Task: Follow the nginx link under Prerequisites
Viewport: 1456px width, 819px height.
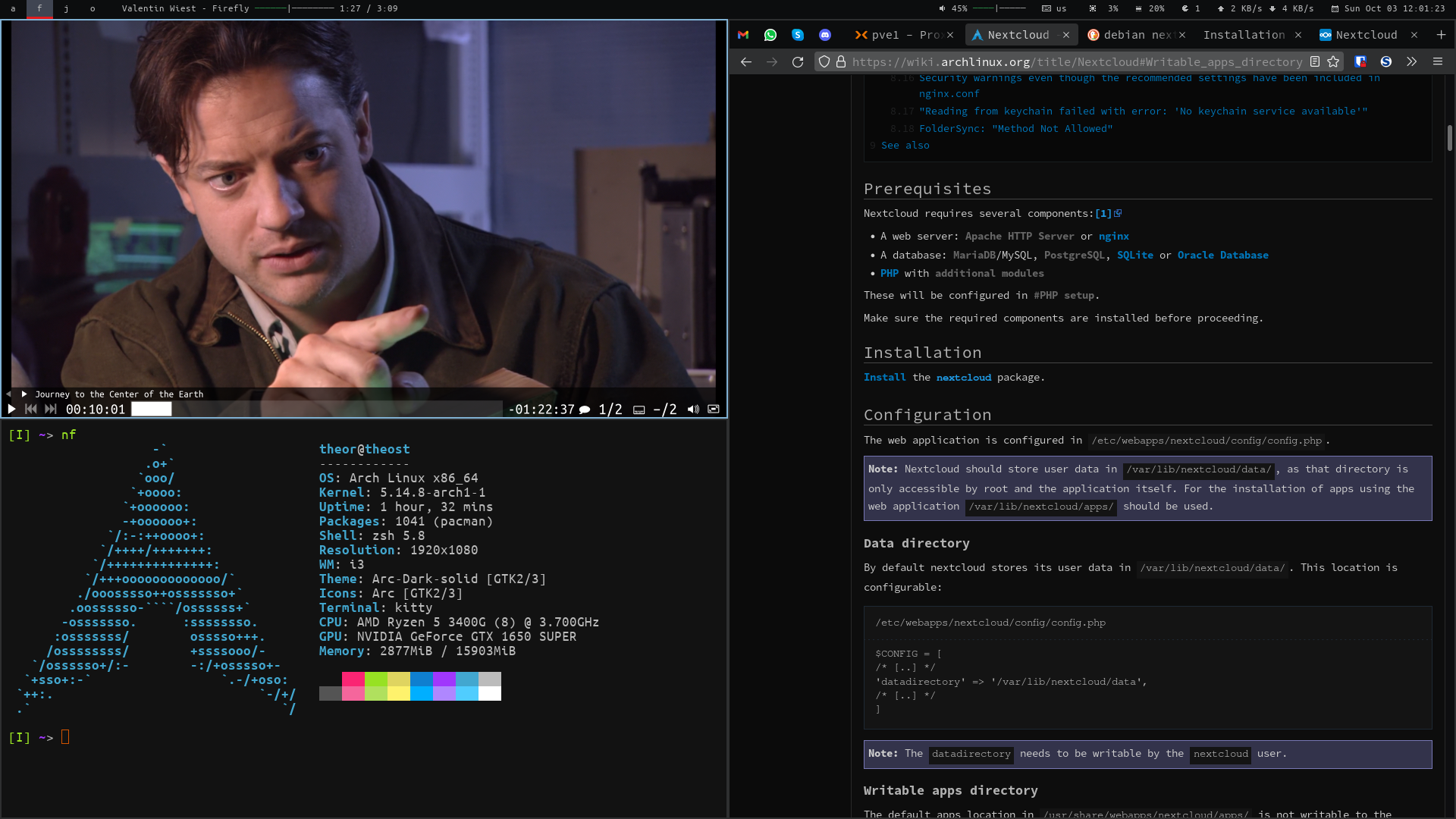Action: tap(1112, 236)
